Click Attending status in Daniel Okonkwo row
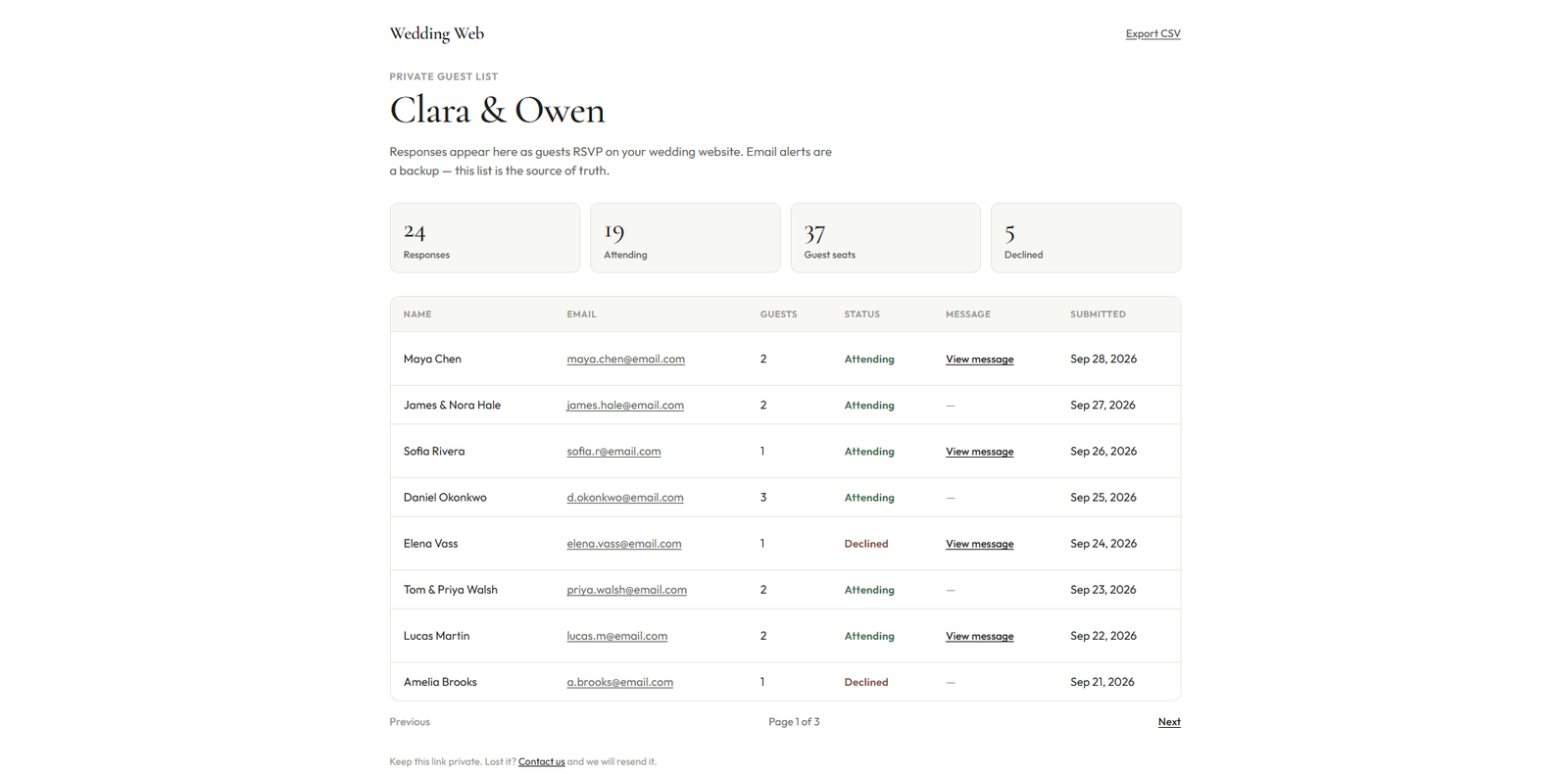 pyautogui.click(x=869, y=497)
